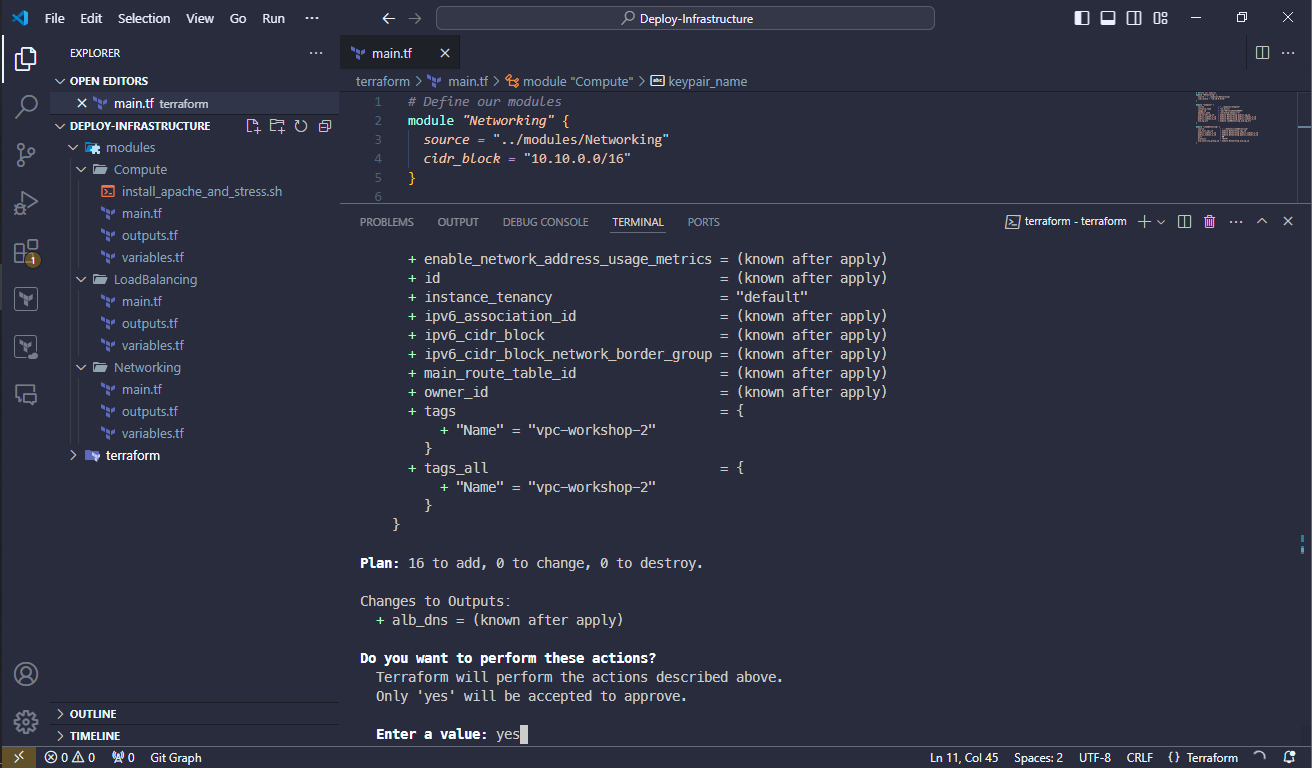Refresh the Explorer file tree
Image resolution: width=1312 pixels, height=768 pixels.
(x=301, y=126)
